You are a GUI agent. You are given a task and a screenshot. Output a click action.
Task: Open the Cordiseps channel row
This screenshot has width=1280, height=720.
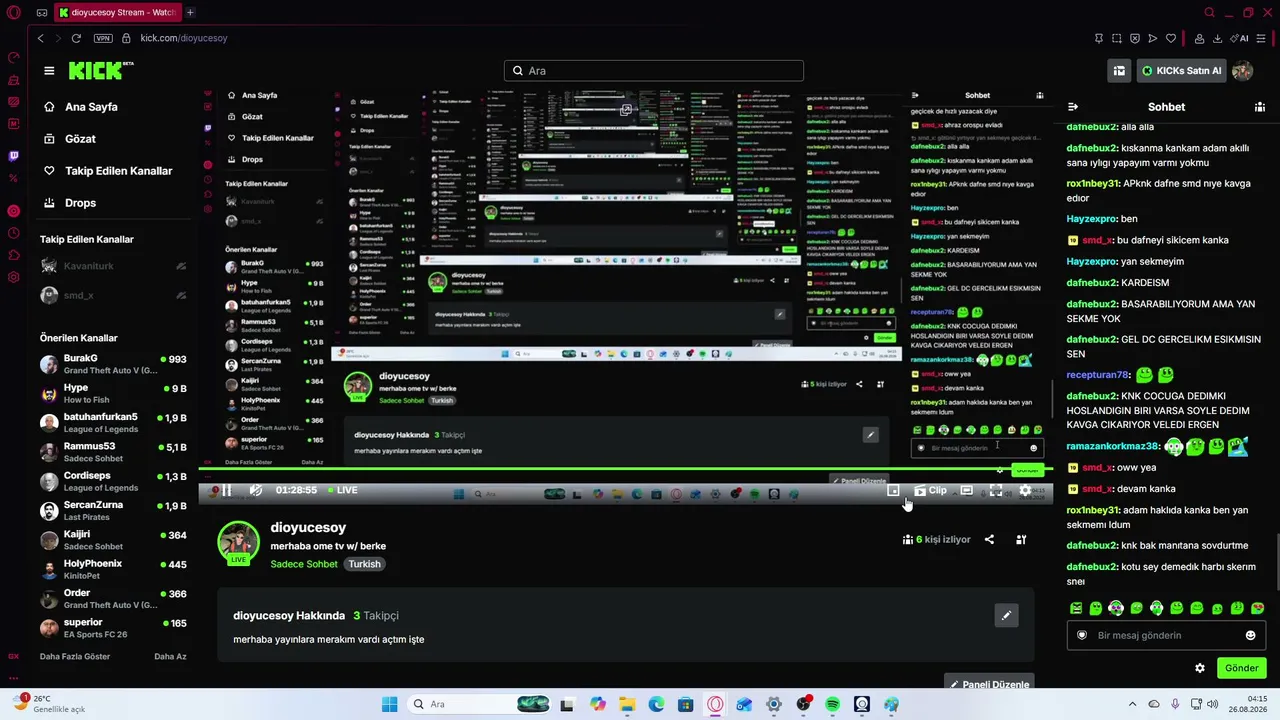(x=114, y=481)
